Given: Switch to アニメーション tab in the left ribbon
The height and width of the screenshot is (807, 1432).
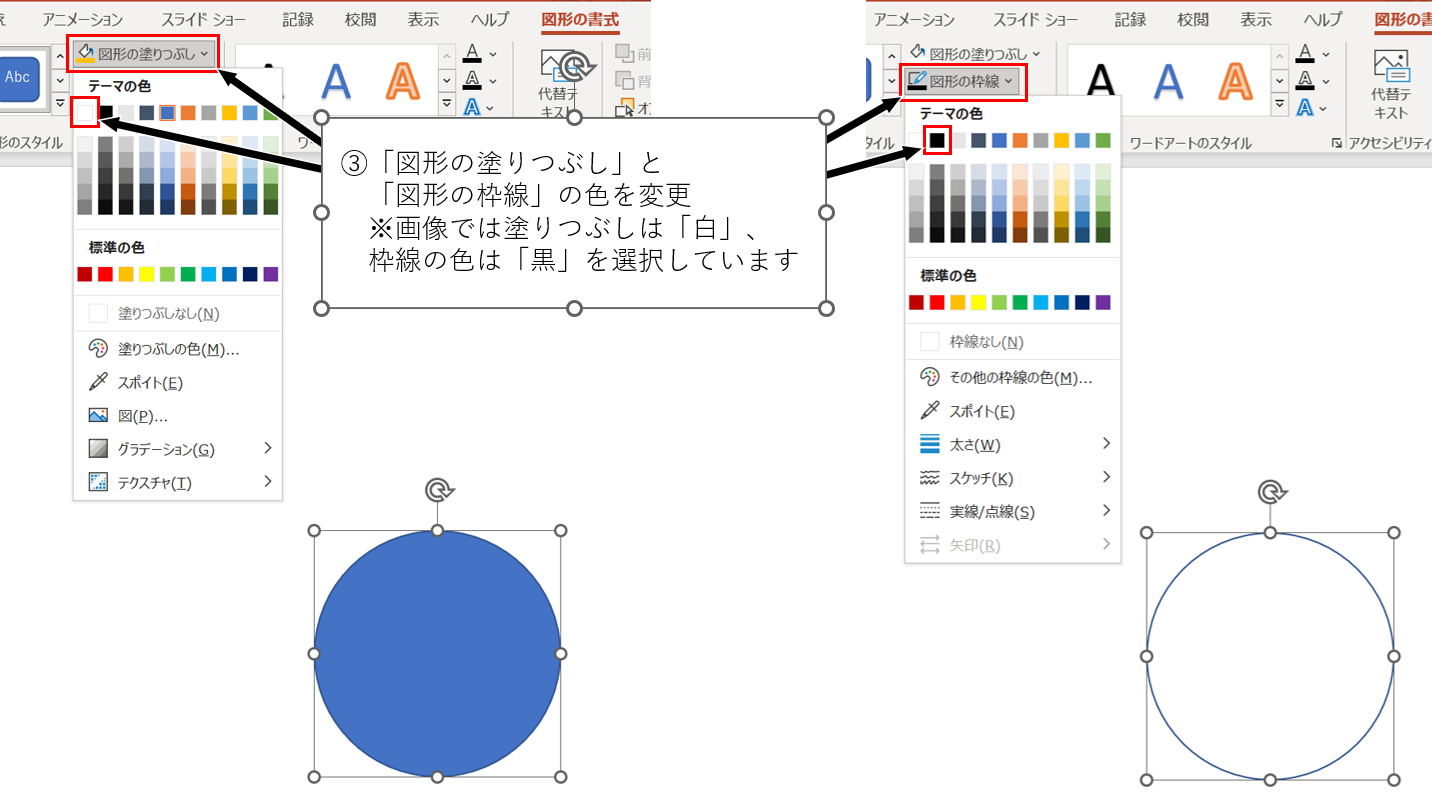Looking at the screenshot, I should [83, 20].
